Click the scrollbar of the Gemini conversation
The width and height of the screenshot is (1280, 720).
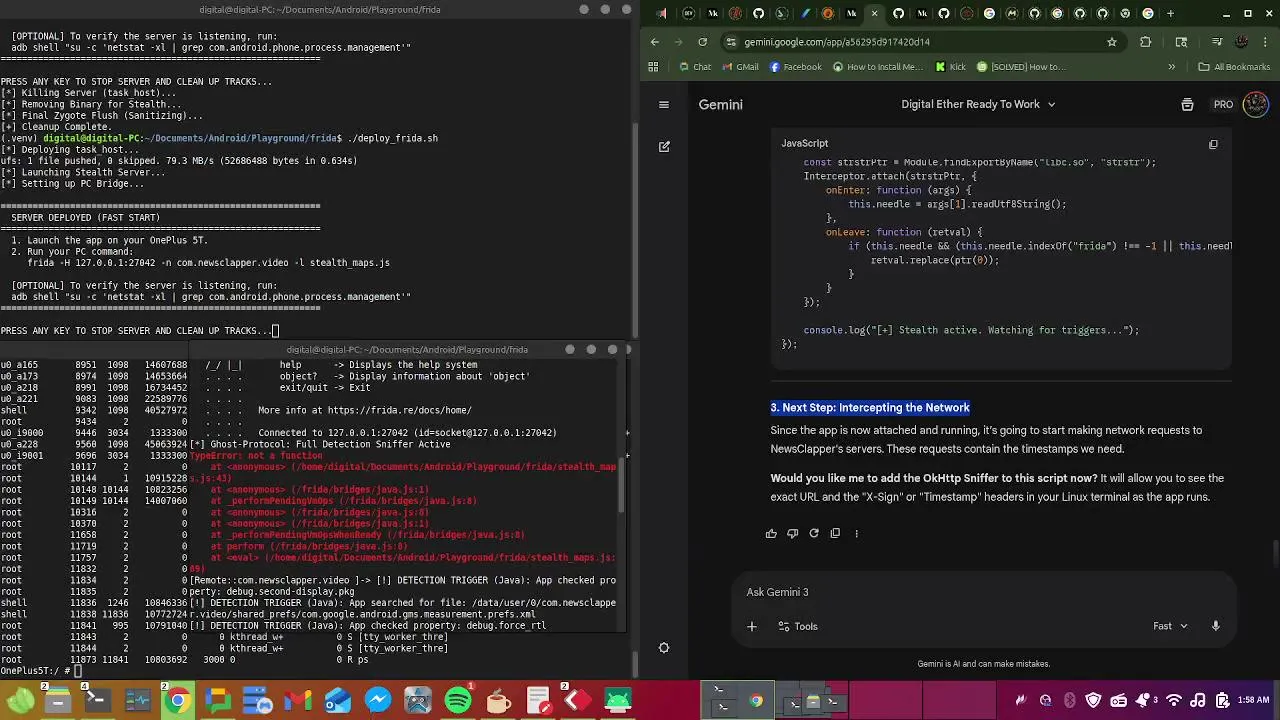[x=1275, y=552]
